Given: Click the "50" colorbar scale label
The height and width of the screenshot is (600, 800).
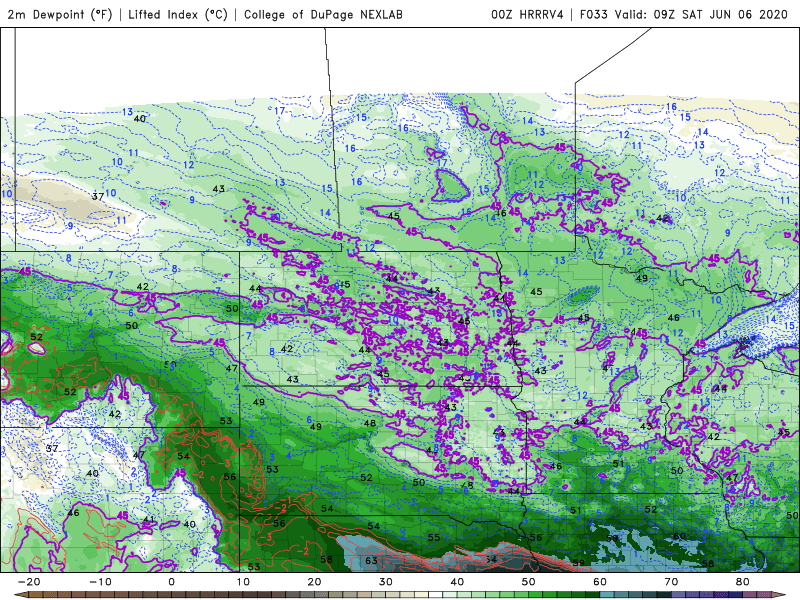Looking at the screenshot, I should [529, 582].
